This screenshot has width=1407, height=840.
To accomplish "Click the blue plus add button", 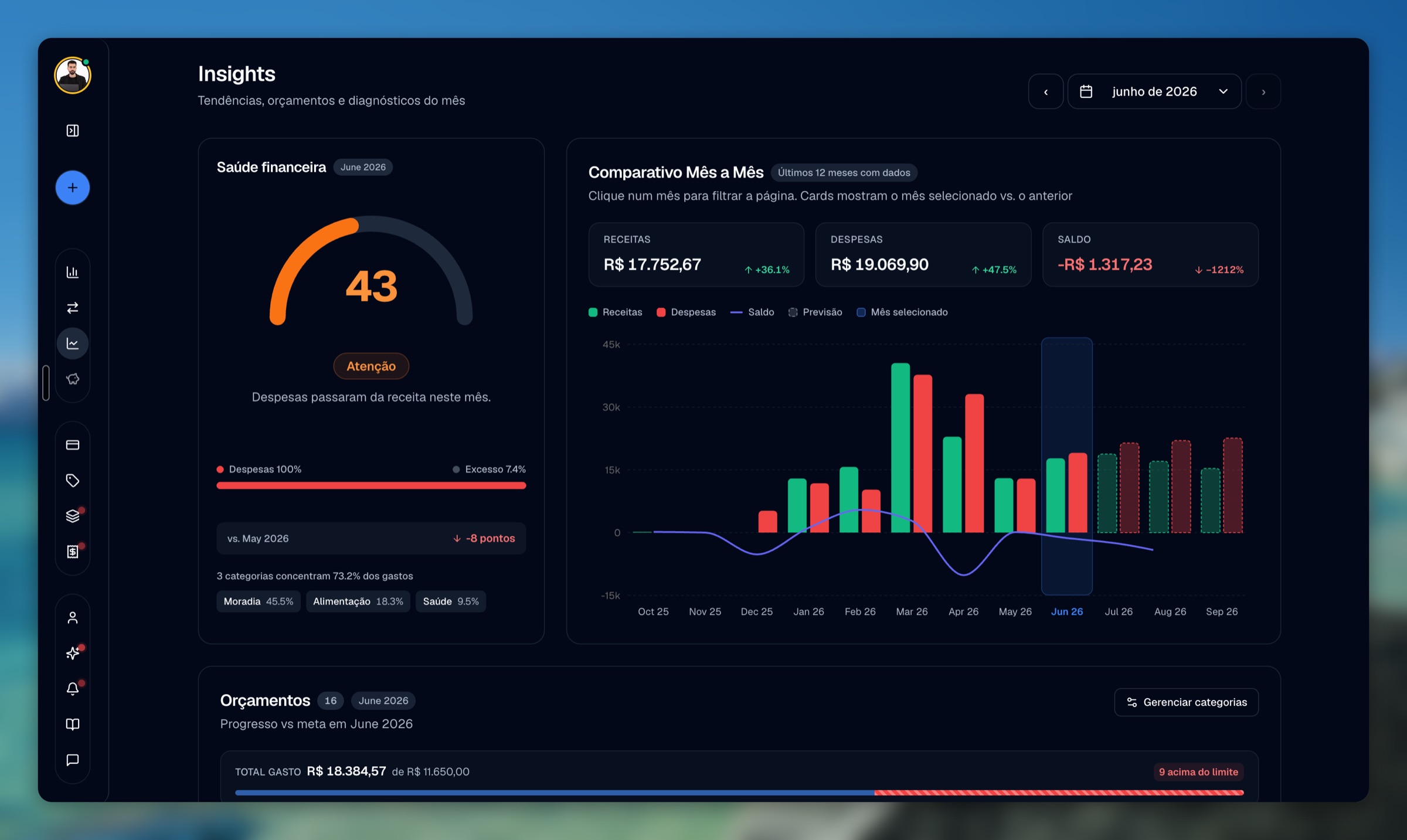I will click(x=73, y=188).
